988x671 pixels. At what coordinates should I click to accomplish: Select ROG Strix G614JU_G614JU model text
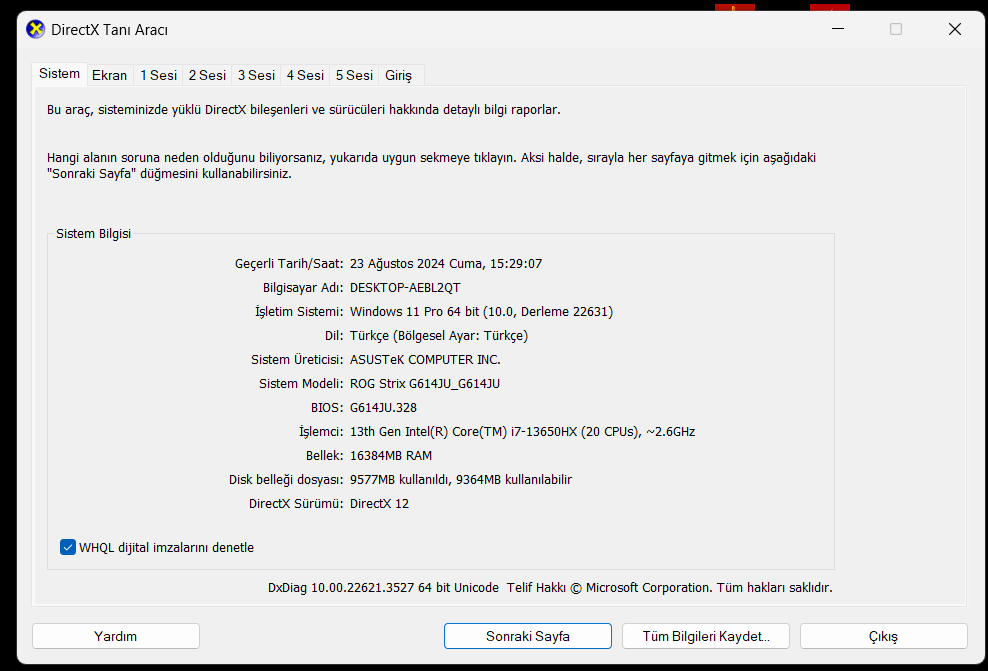[x=425, y=383]
